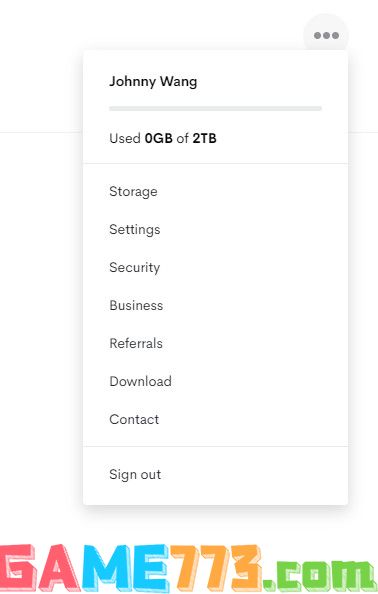Click the three-dots account menu icon
The height and width of the screenshot is (594, 378).
coord(326,35)
